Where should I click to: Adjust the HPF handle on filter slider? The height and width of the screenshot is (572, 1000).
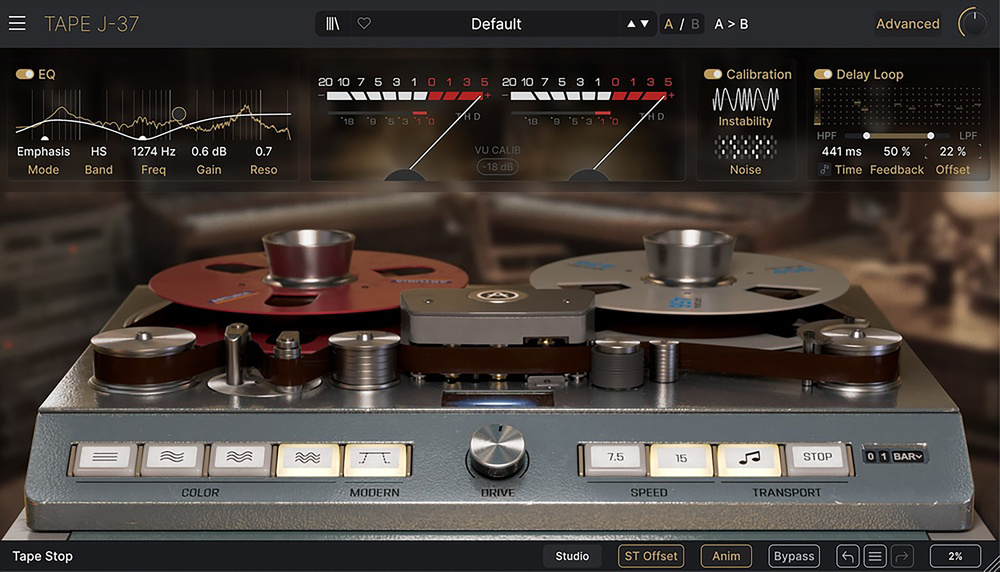point(866,135)
